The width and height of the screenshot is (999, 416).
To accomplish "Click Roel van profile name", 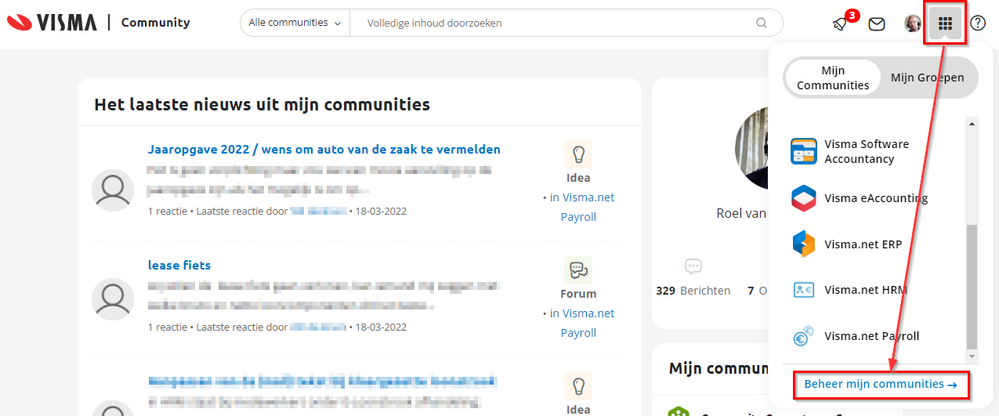I will click(743, 213).
